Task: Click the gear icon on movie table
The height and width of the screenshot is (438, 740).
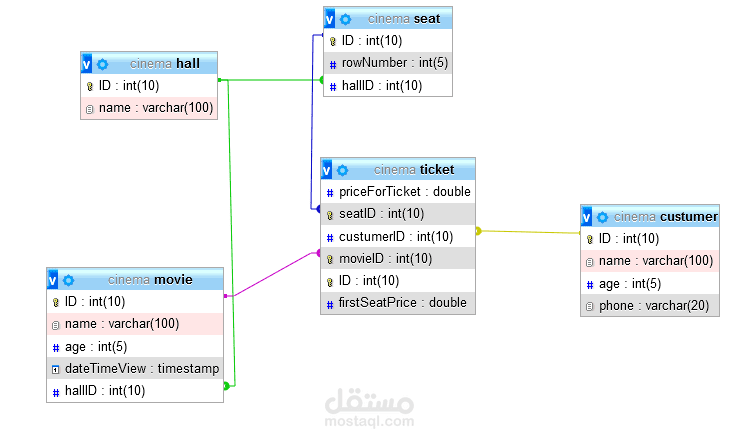Action: 68,280
